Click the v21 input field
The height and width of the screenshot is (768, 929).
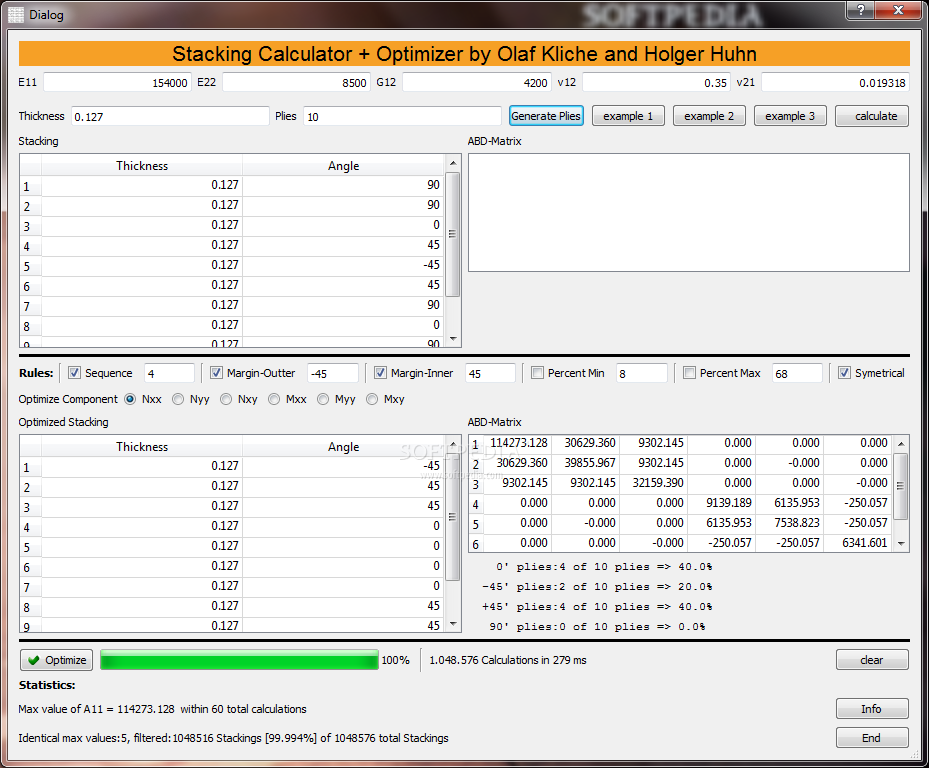[x=835, y=82]
